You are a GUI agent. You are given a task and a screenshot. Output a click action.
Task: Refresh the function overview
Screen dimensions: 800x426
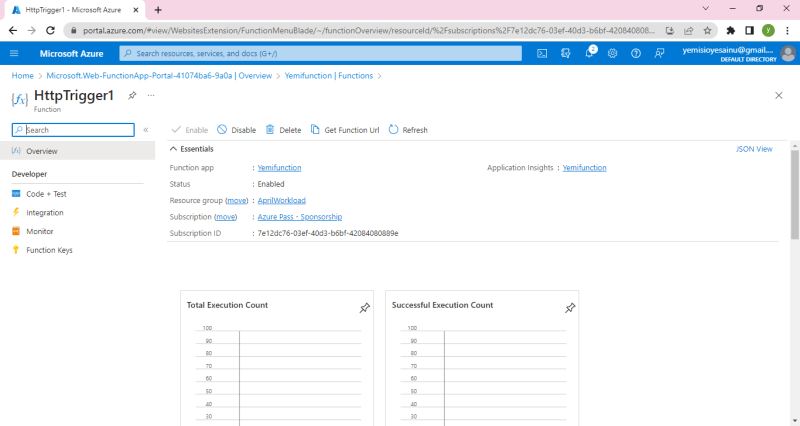tap(408, 130)
